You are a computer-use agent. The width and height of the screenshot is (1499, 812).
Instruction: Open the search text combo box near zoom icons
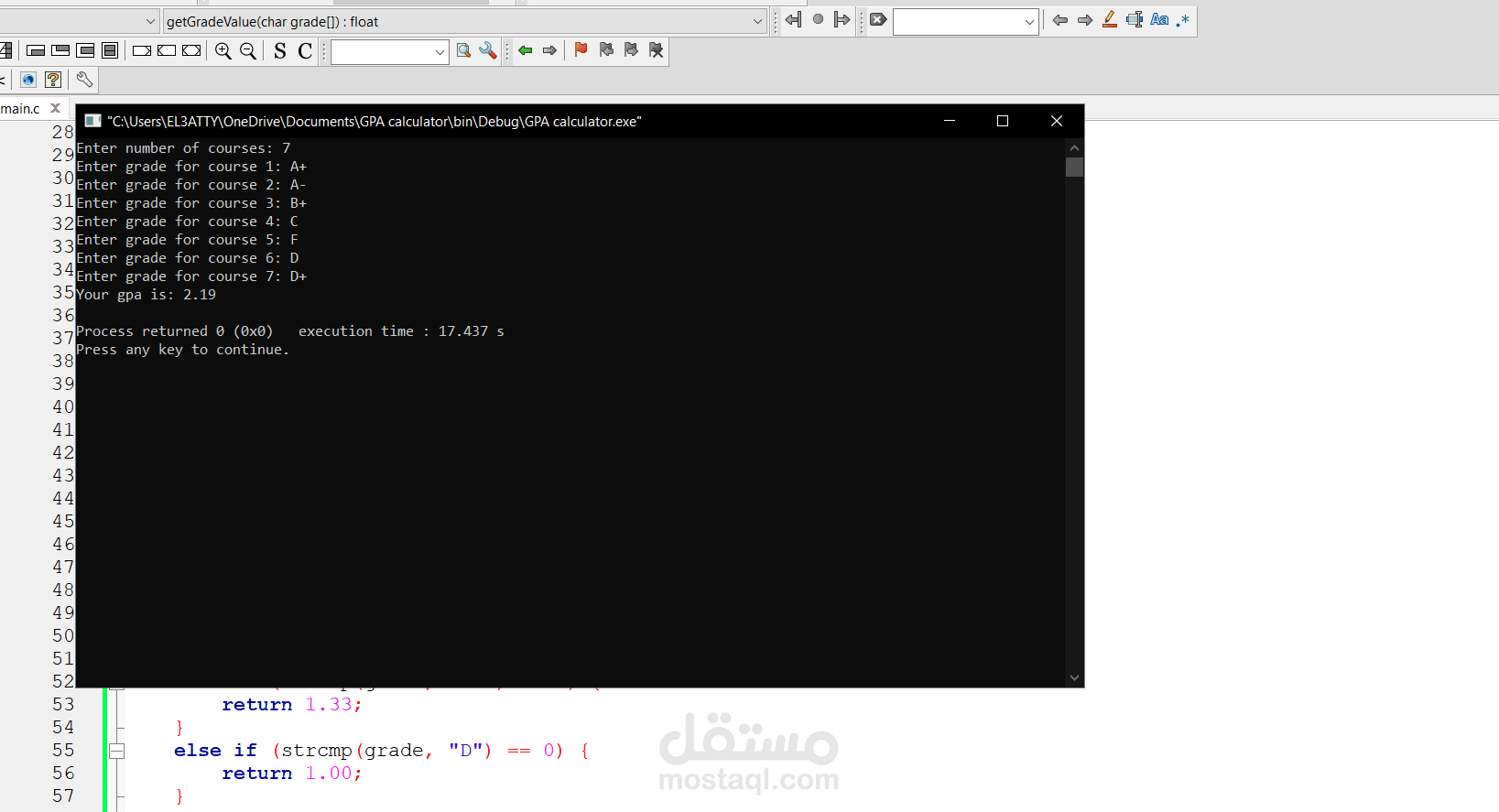[390, 52]
